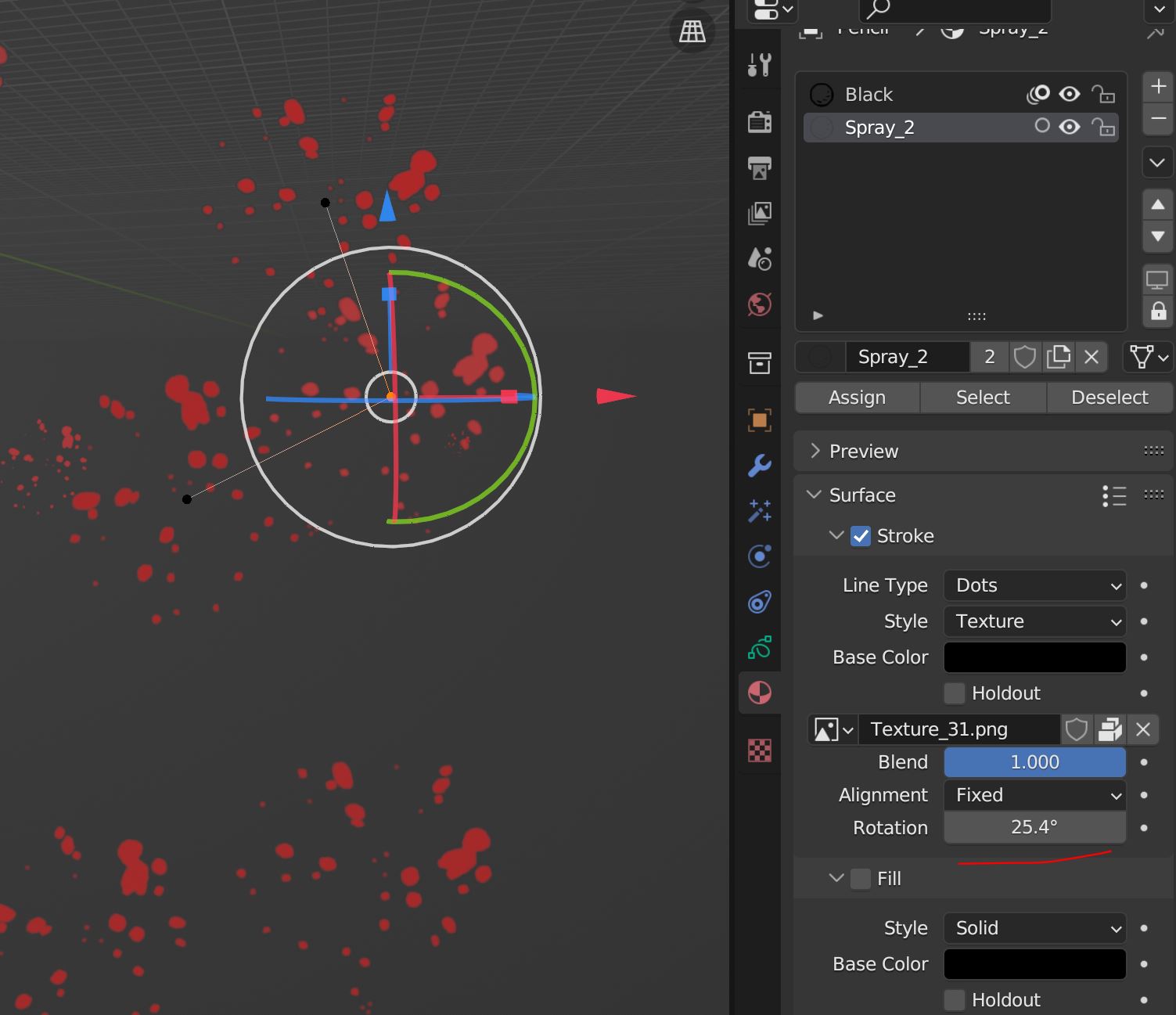
Task: Click the Assign button
Action: click(858, 398)
